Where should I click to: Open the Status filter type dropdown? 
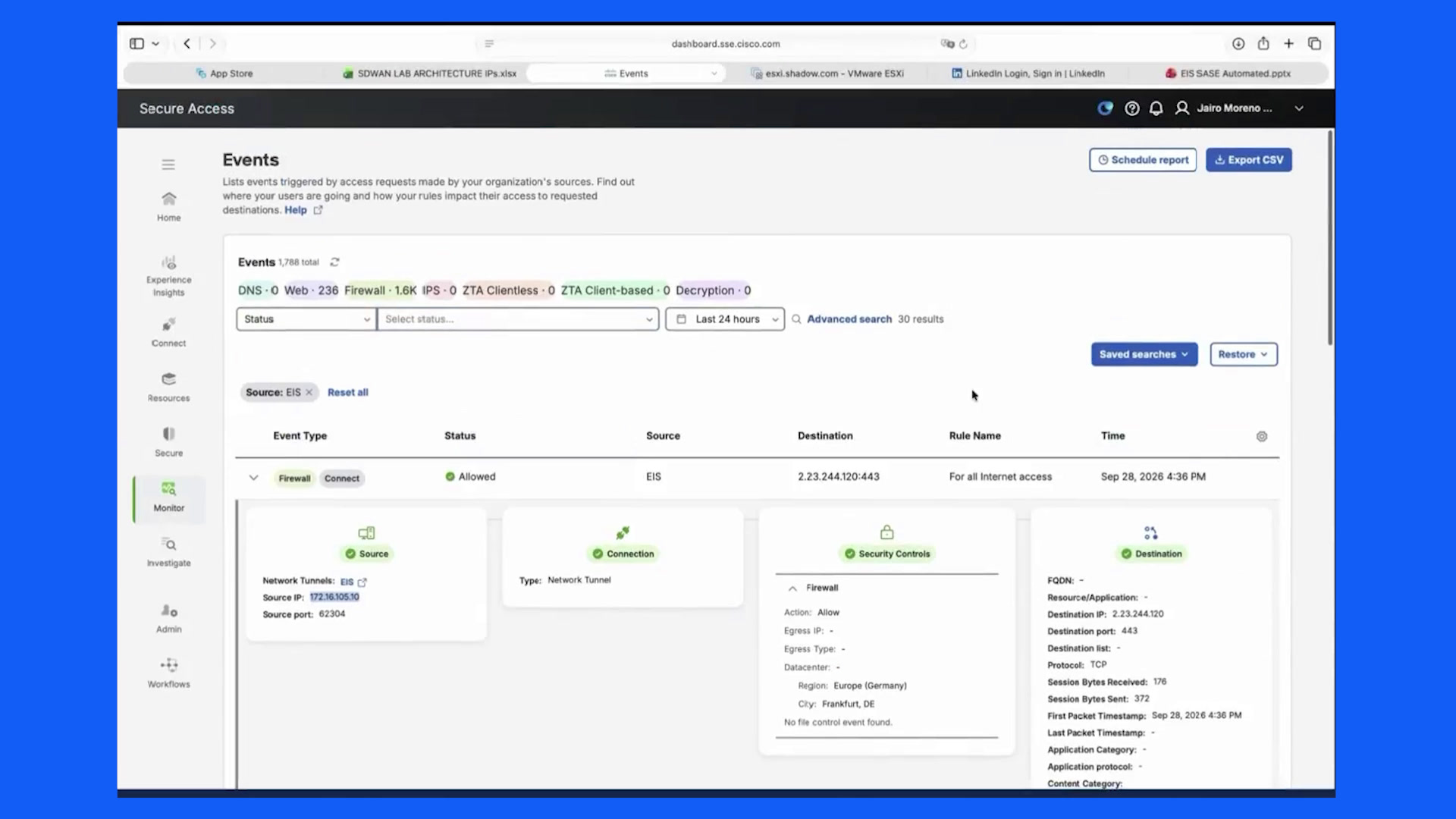tap(306, 319)
